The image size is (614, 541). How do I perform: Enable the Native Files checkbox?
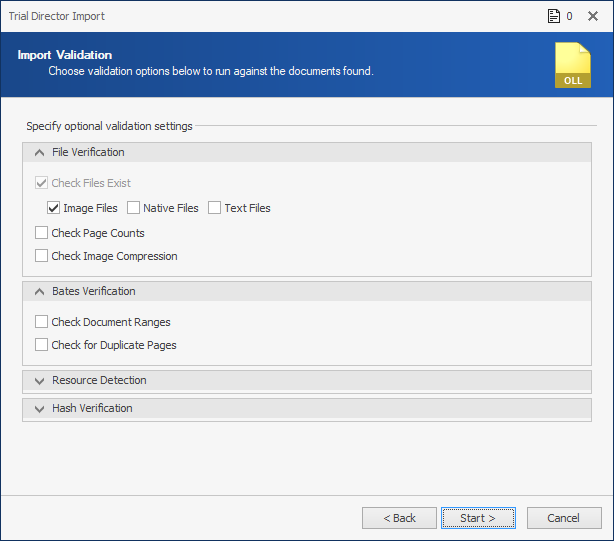pos(133,208)
